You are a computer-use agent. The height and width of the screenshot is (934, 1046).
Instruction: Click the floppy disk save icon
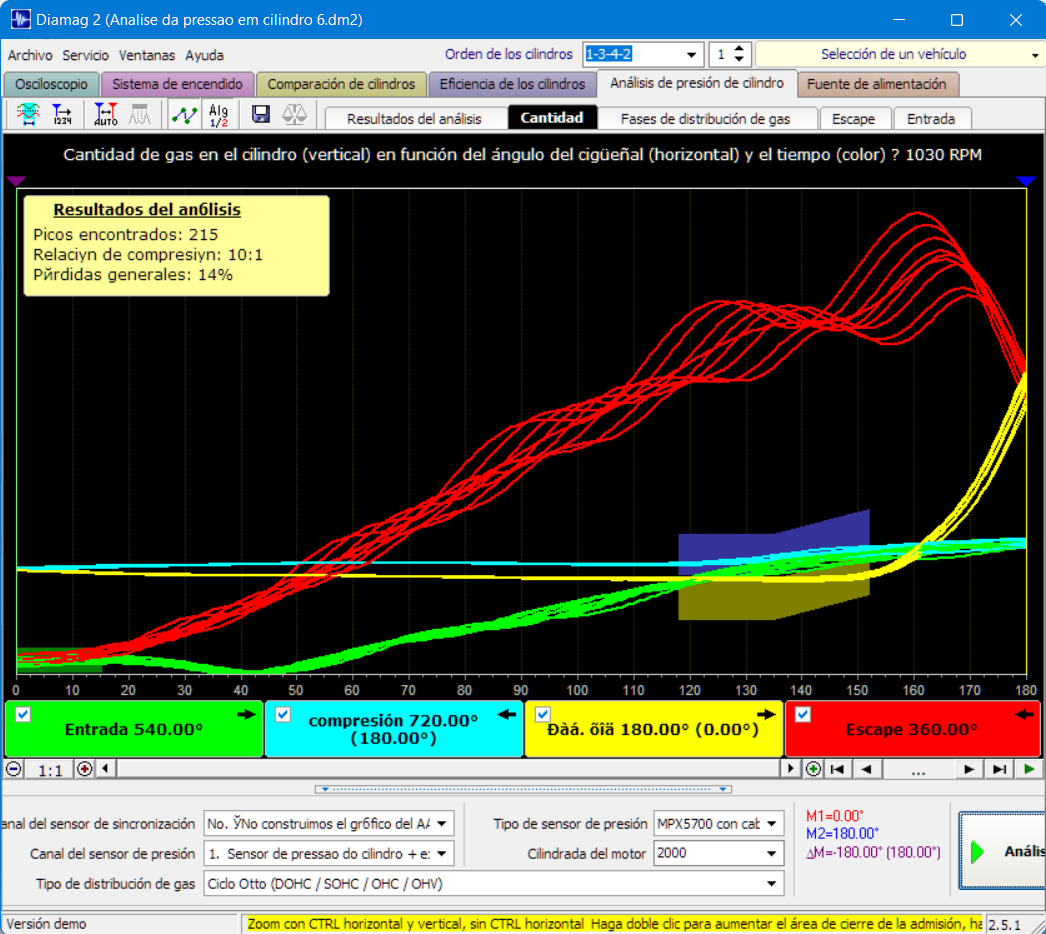pos(261,115)
